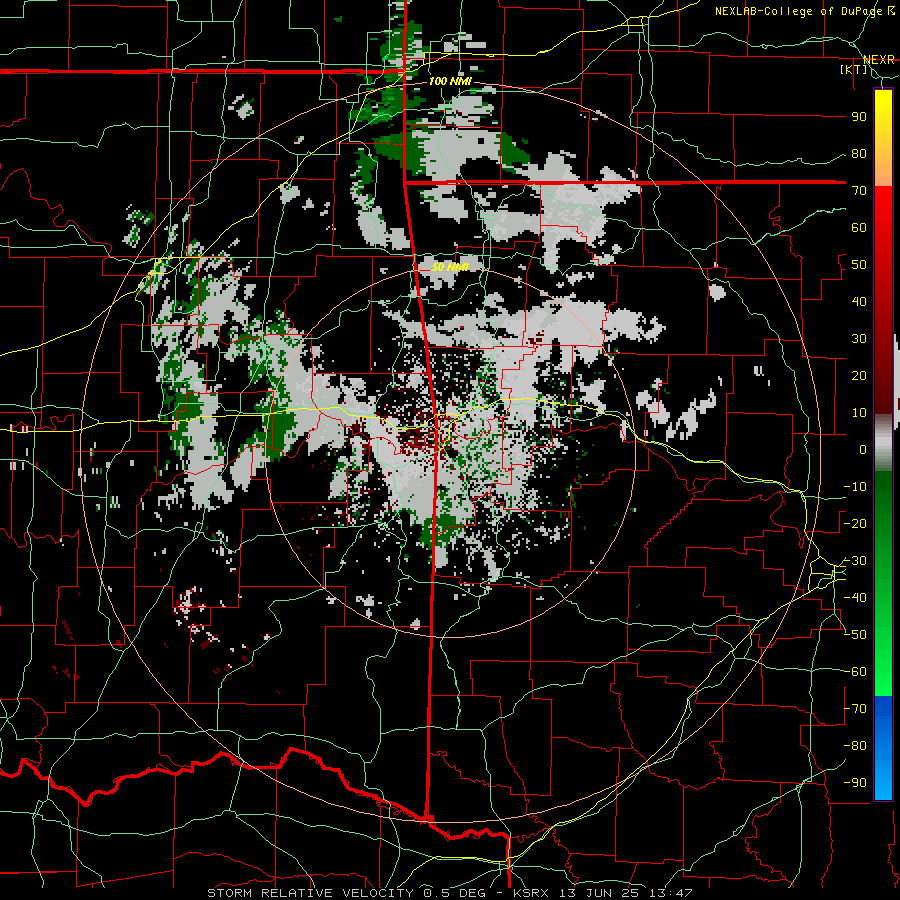Image resolution: width=900 pixels, height=900 pixels.
Task: Click the 30 value on the velocity scale
Action: pos(859,339)
